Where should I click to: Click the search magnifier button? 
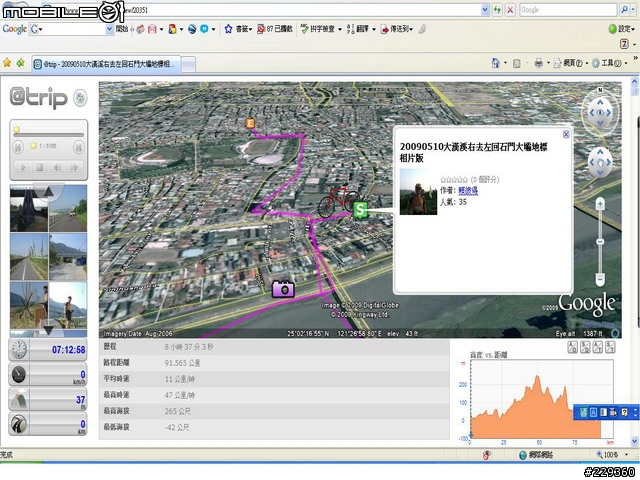tap(624, 10)
